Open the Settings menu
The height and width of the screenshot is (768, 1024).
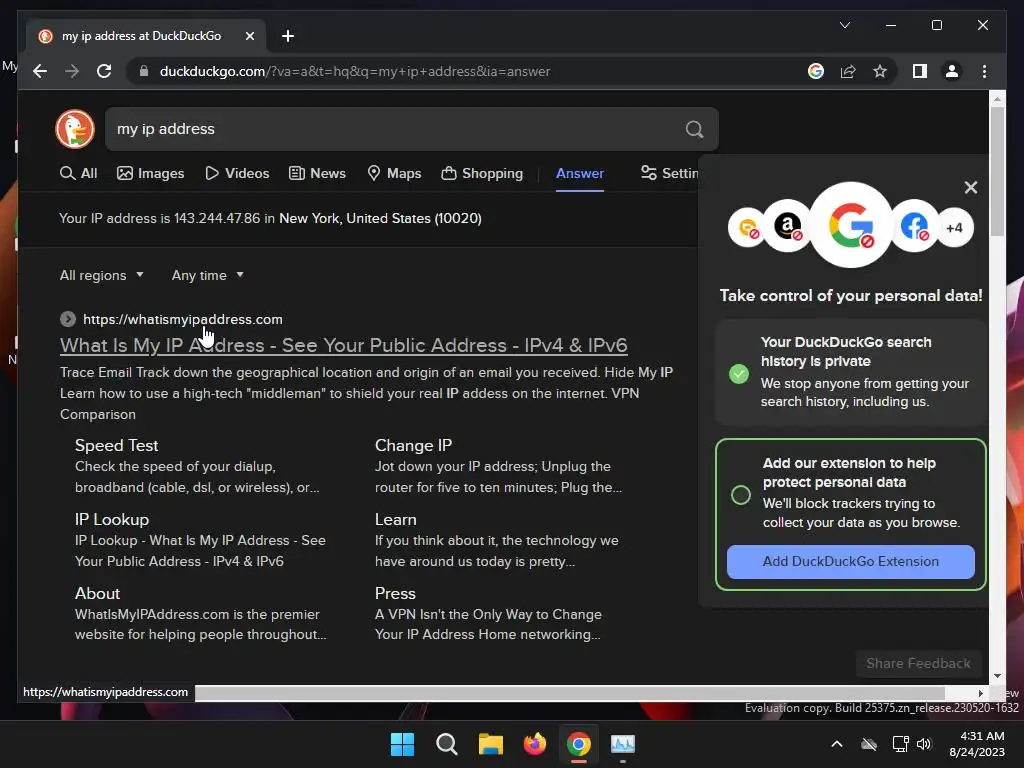coord(669,173)
